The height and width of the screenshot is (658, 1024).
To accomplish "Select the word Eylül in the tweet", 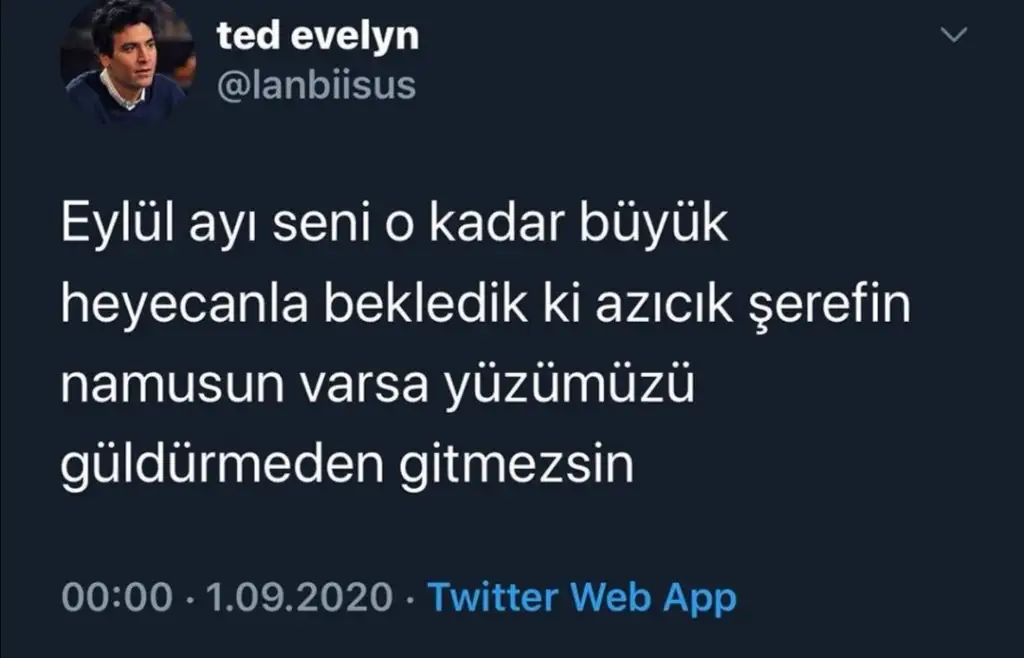I will click(118, 224).
